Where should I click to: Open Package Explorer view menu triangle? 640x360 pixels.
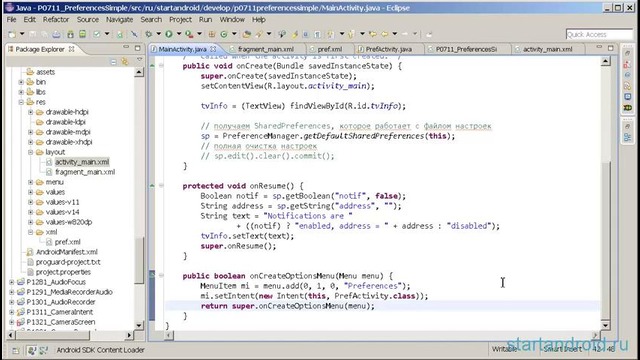point(140,61)
